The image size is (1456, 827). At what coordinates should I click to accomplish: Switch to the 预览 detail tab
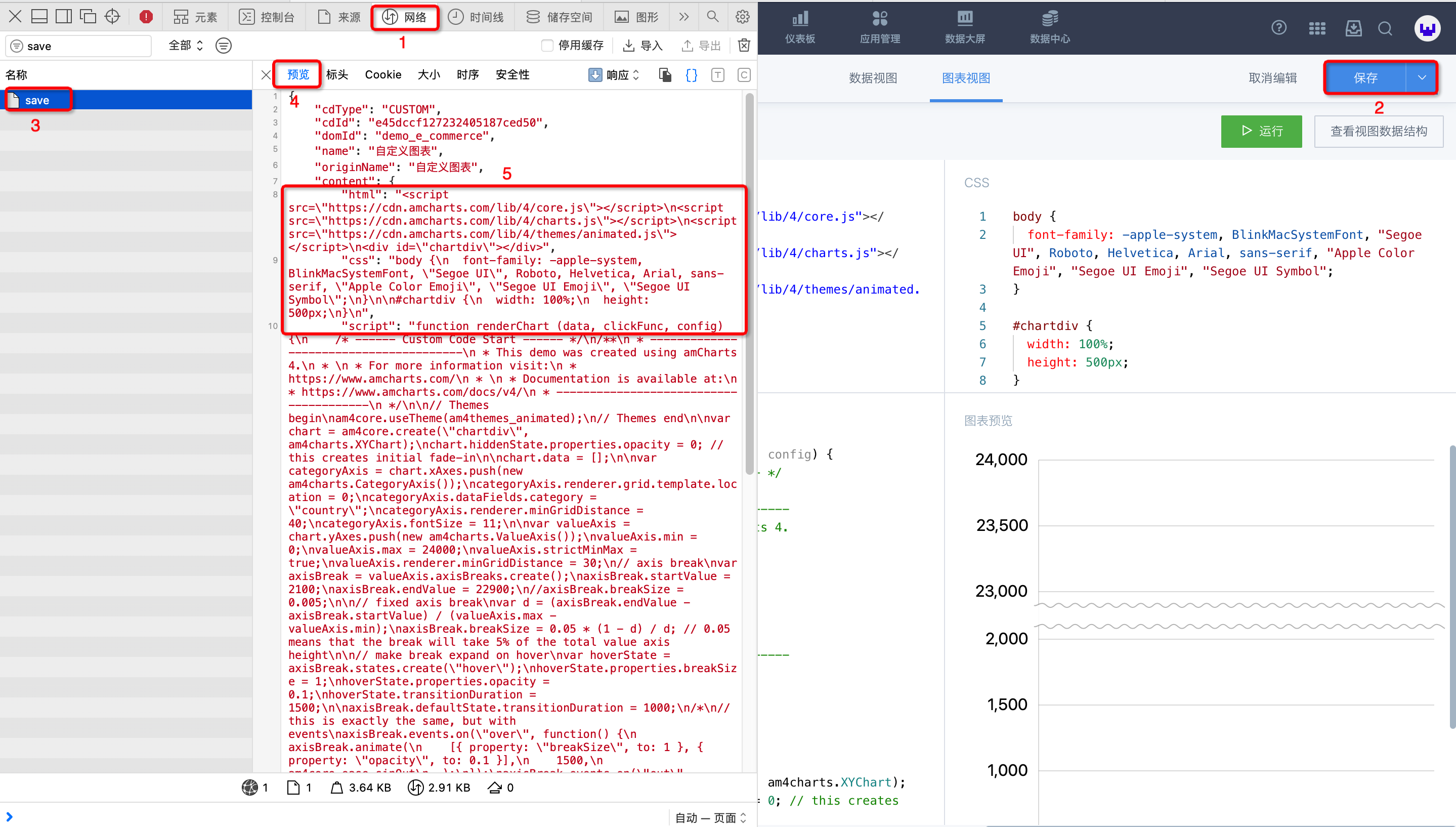click(x=298, y=75)
